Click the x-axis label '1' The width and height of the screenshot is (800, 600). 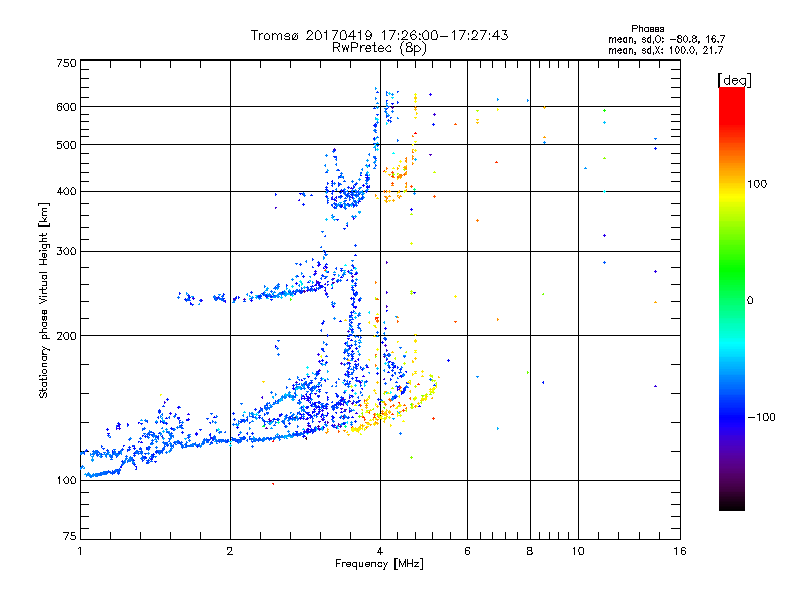(x=80, y=551)
